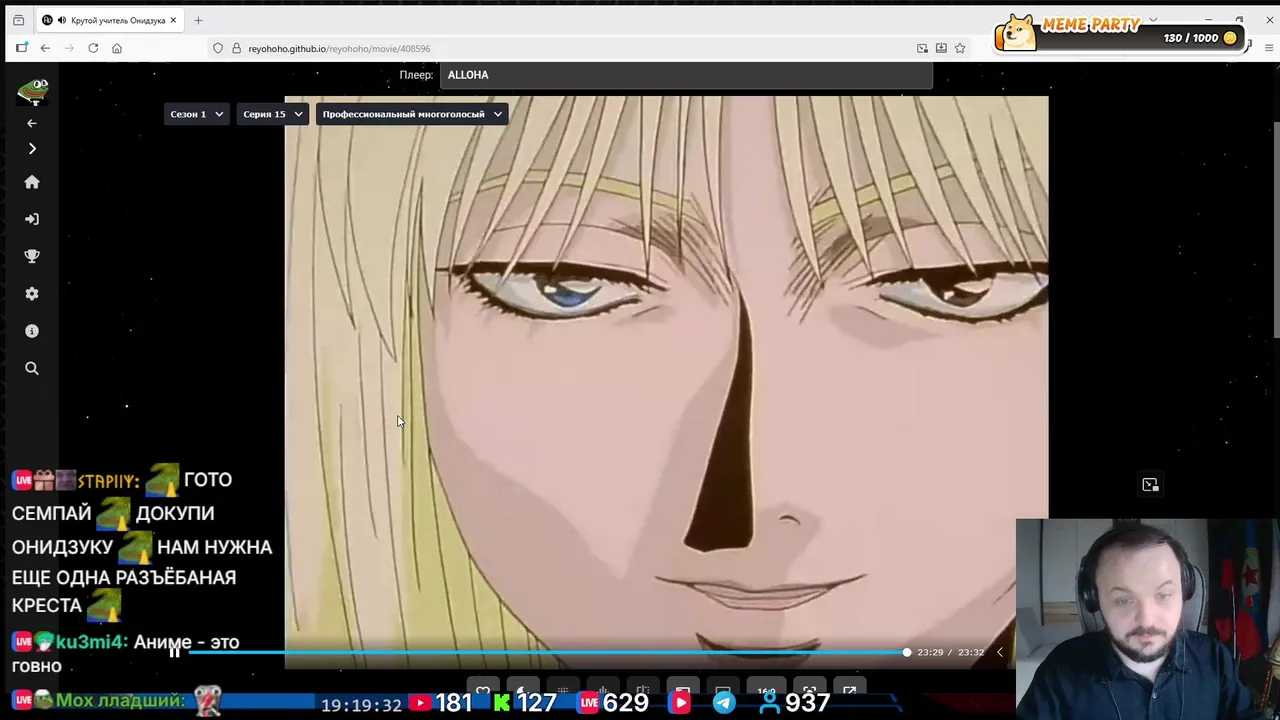This screenshot has height=720, width=1280.
Task: Click the picture-in-picture icon right of video
Action: [x=1150, y=485]
